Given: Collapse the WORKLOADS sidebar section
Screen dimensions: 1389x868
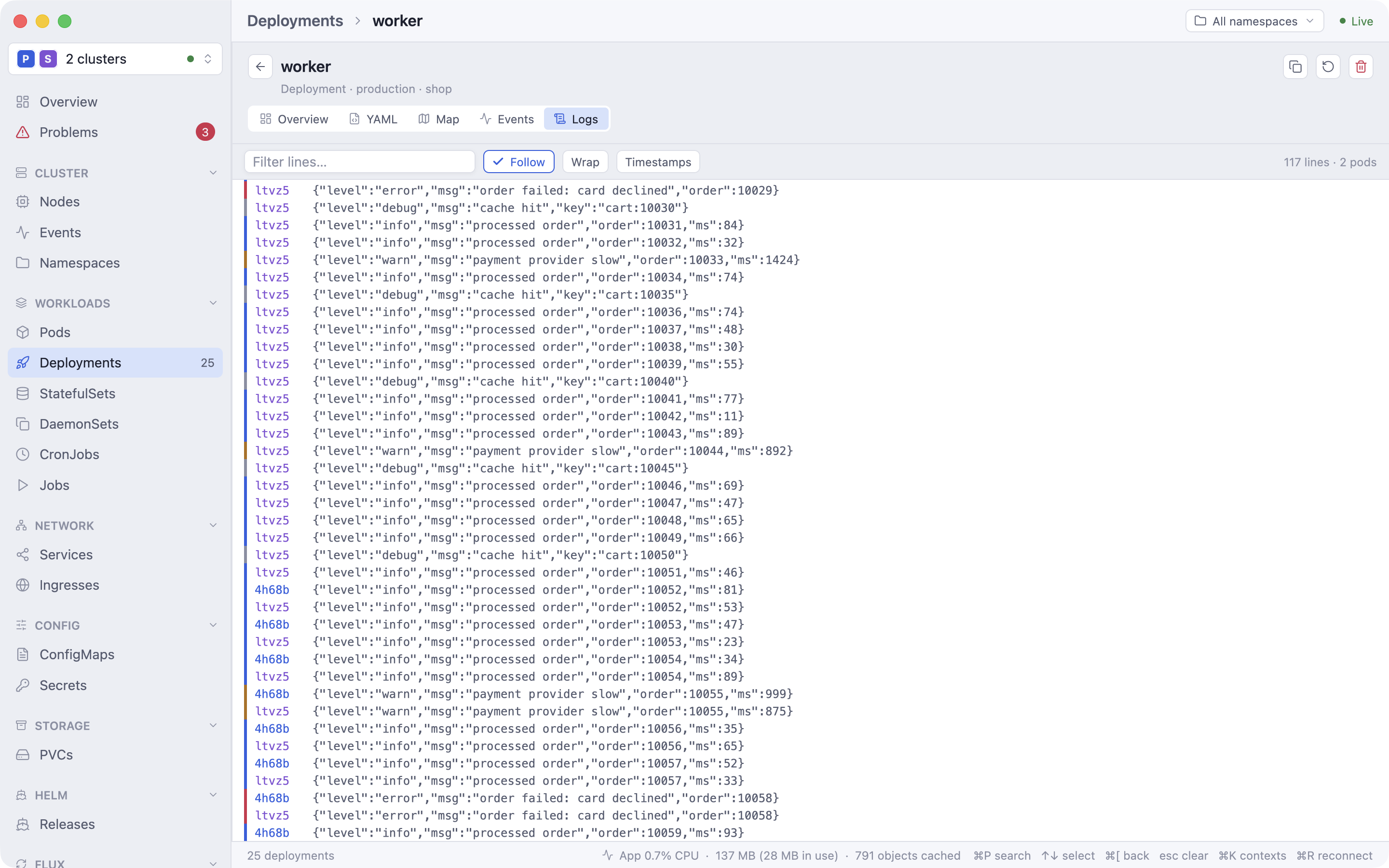Looking at the screenshot, I should click(x=115, y=303).
